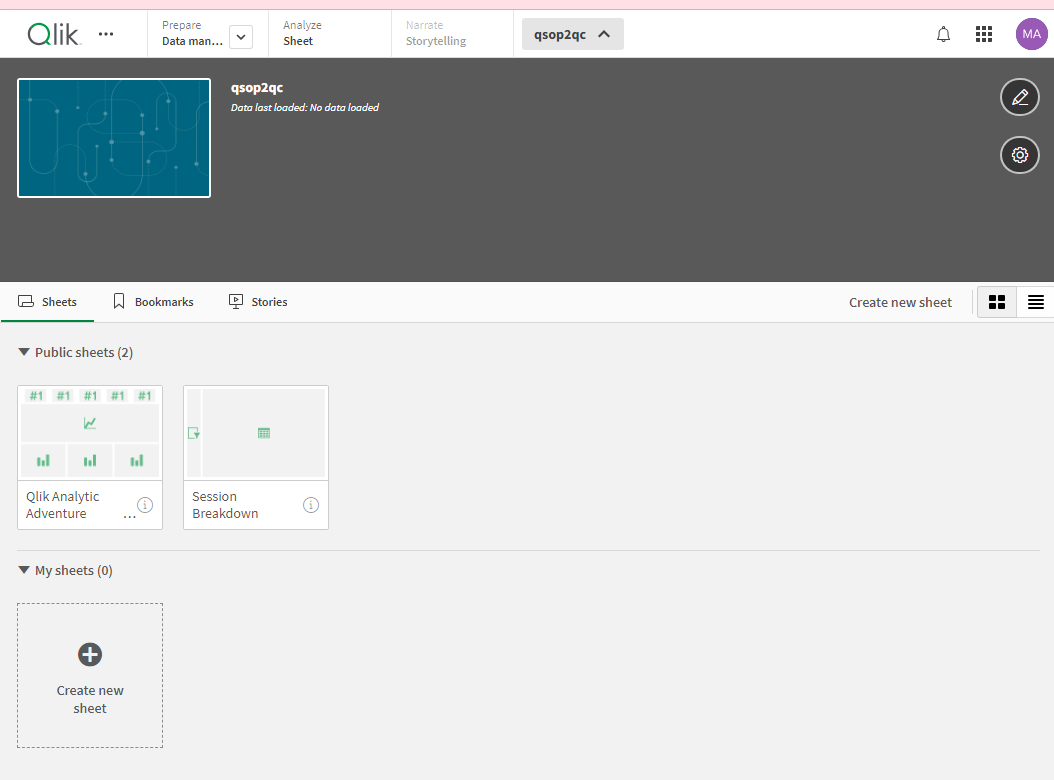Switch to the Sheets tab
1054x780 pixels.
(47, 302)
